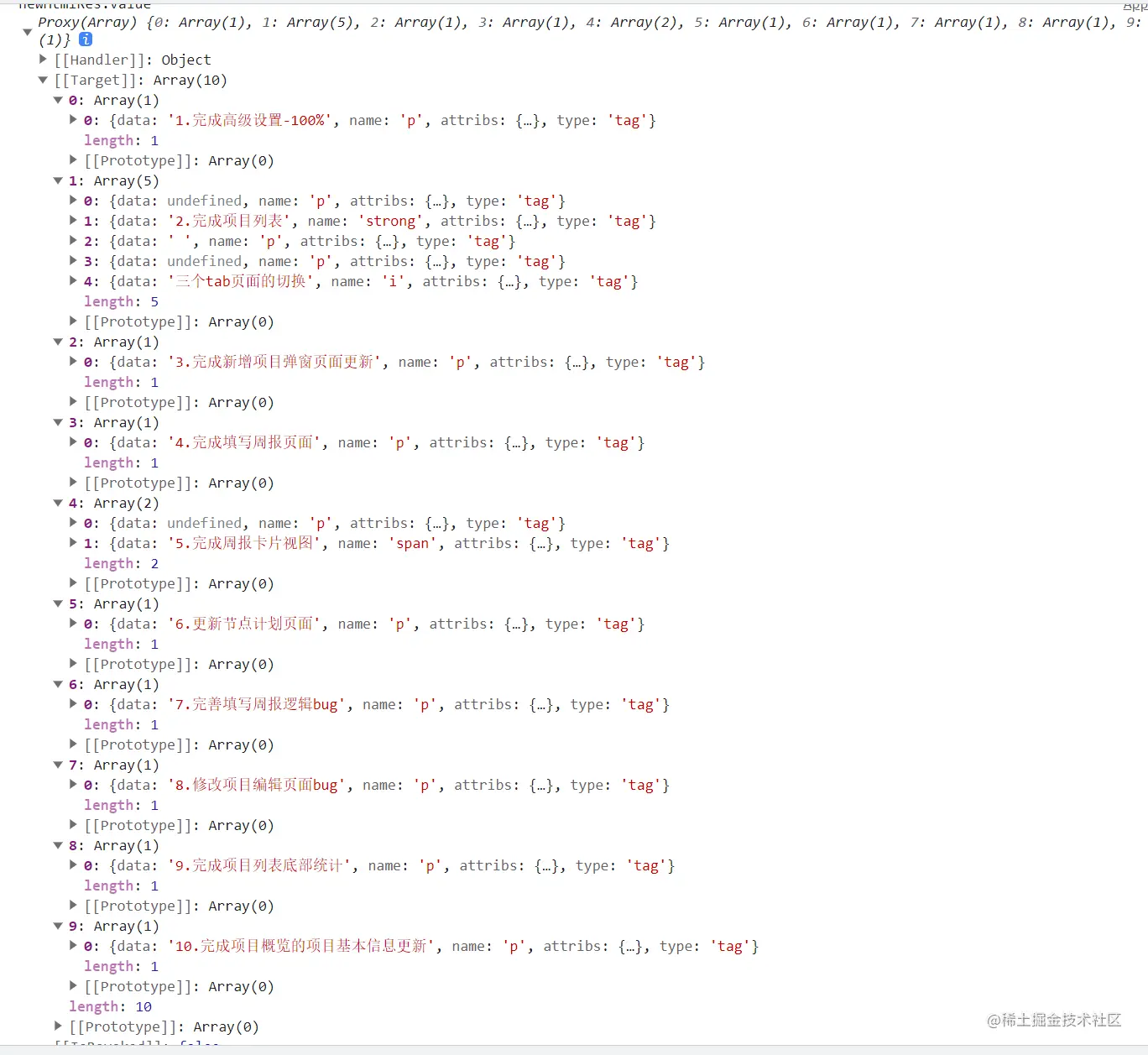Click the name value 'span'
The height and width of the screenshot is (1055, 1148).
tap(413, 543)
